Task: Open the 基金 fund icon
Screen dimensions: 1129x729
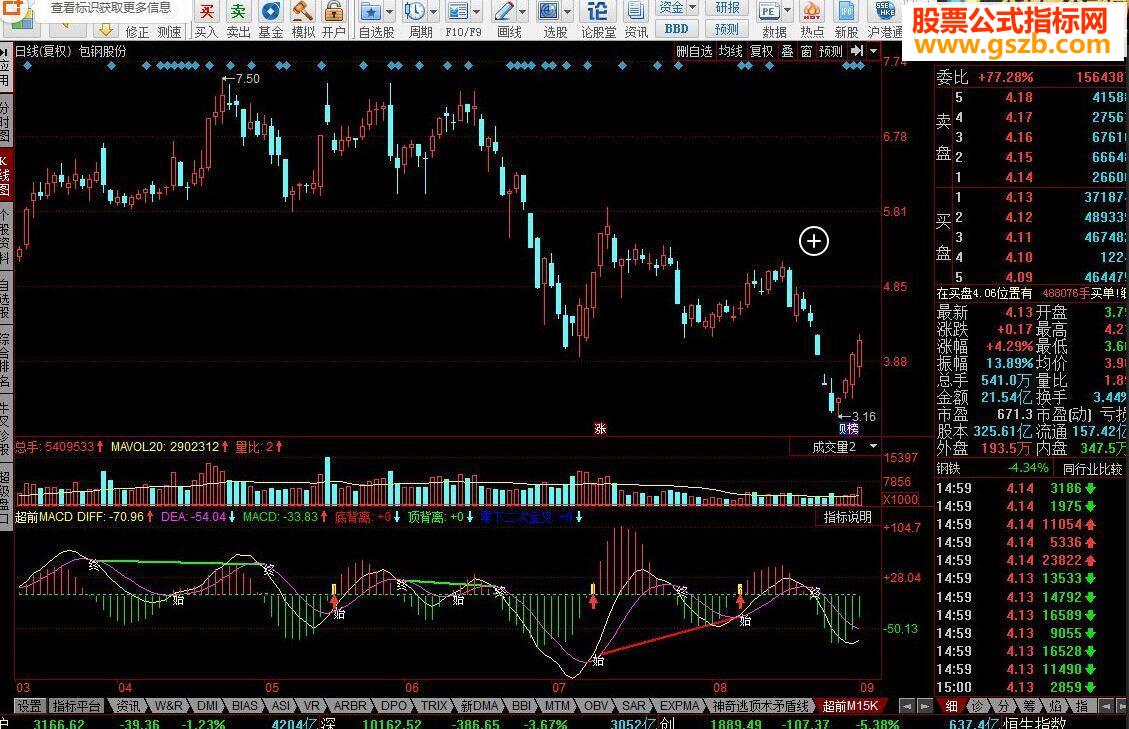Action: coord(271,12)
